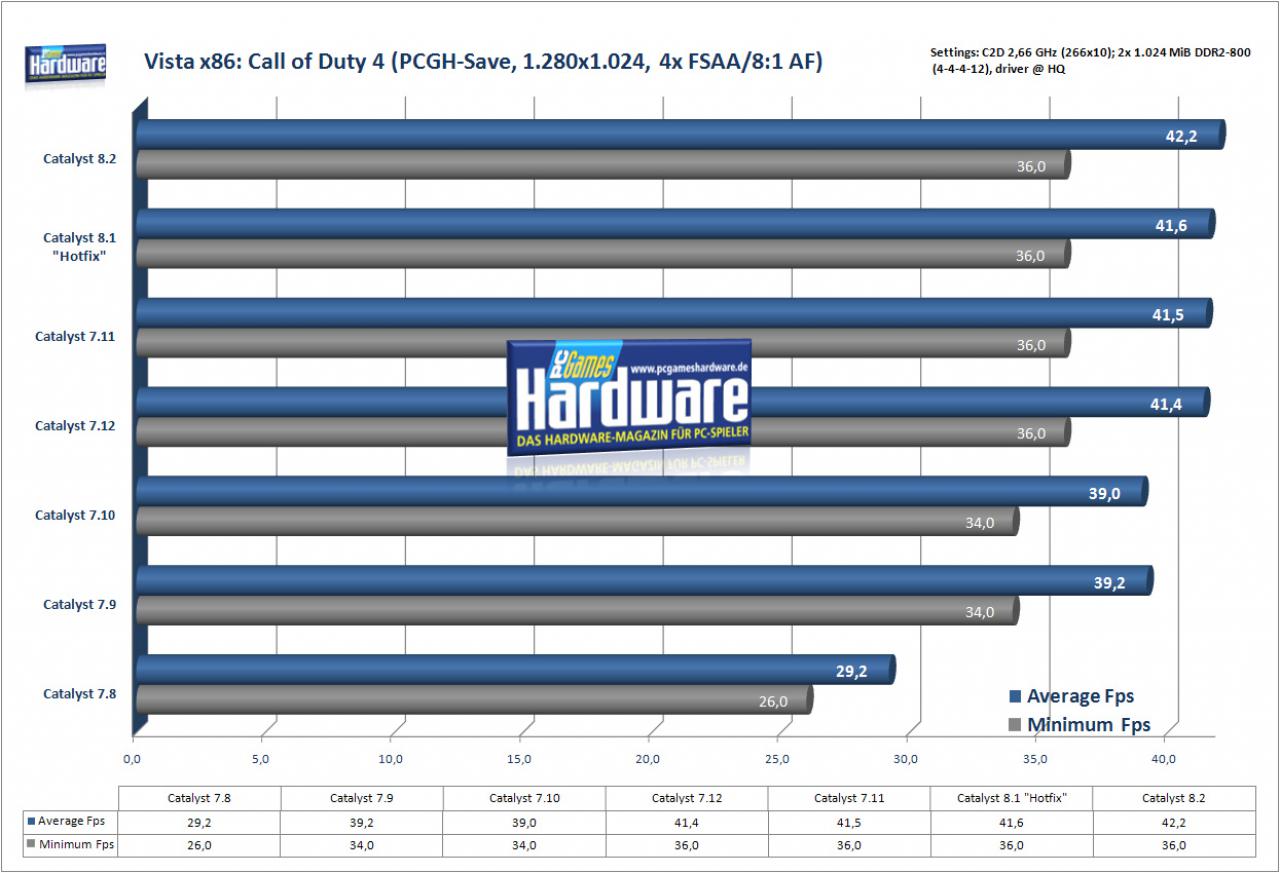Click the PC Games Hardware logo in the top-left corner

point(65,64)
